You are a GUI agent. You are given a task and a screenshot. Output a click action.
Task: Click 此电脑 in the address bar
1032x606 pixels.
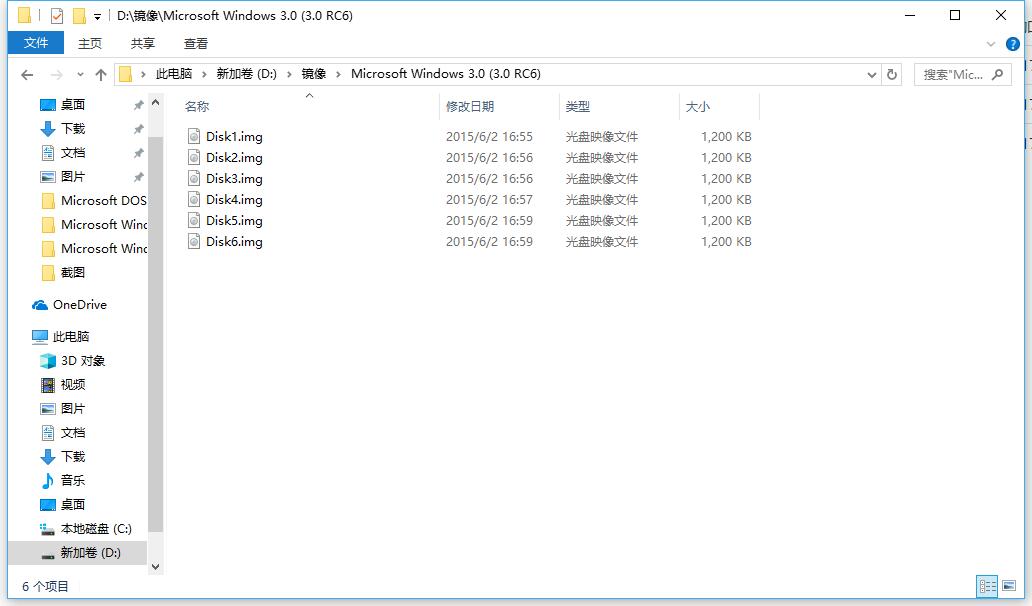click(174, 74)
